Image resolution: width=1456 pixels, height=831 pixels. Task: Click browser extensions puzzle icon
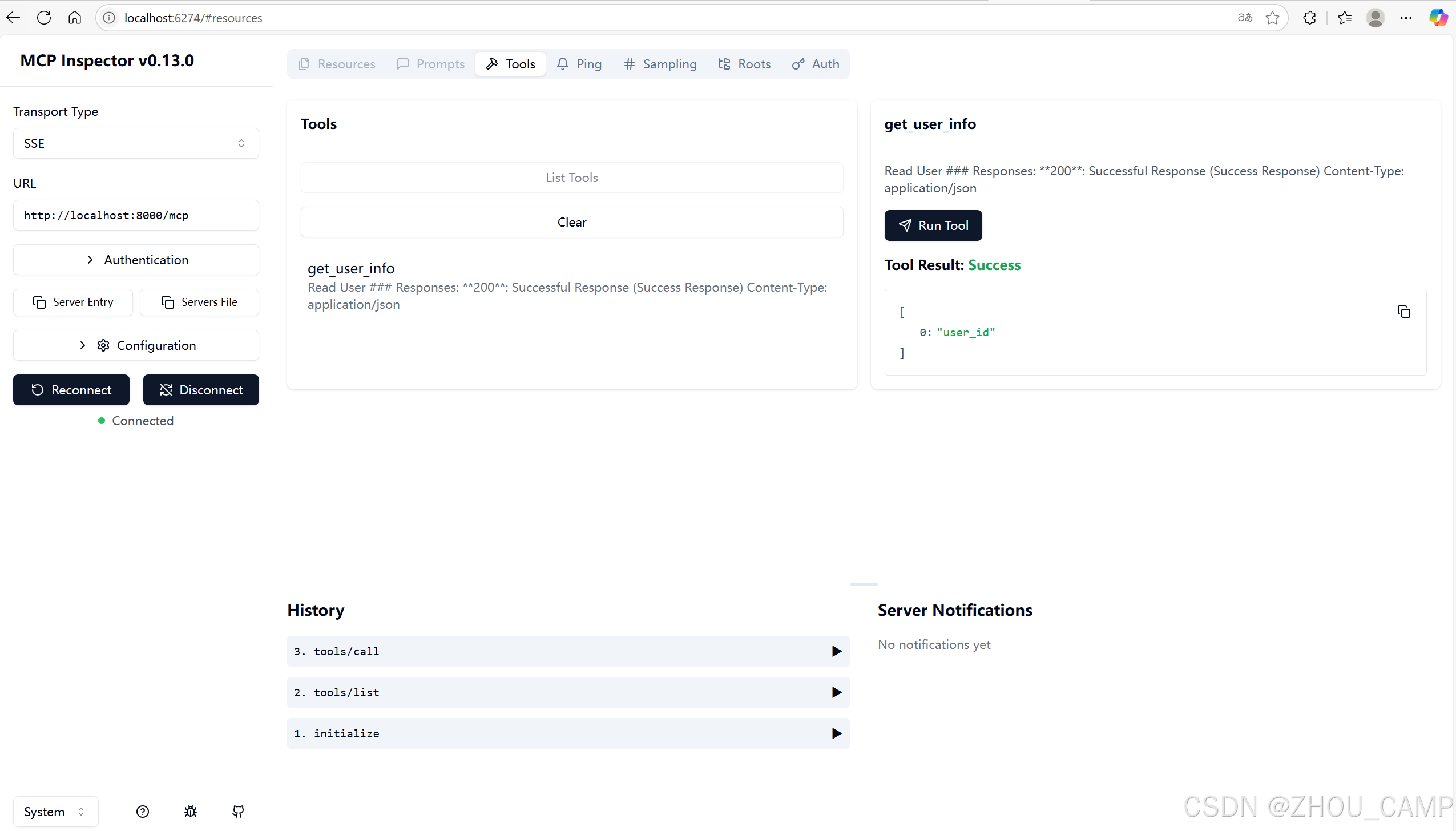coord(1309,18)
